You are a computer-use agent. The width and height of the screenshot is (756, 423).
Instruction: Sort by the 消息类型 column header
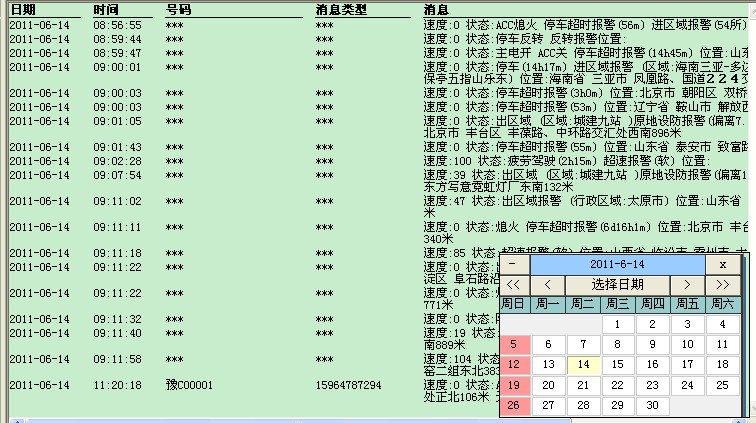point(341,10)
